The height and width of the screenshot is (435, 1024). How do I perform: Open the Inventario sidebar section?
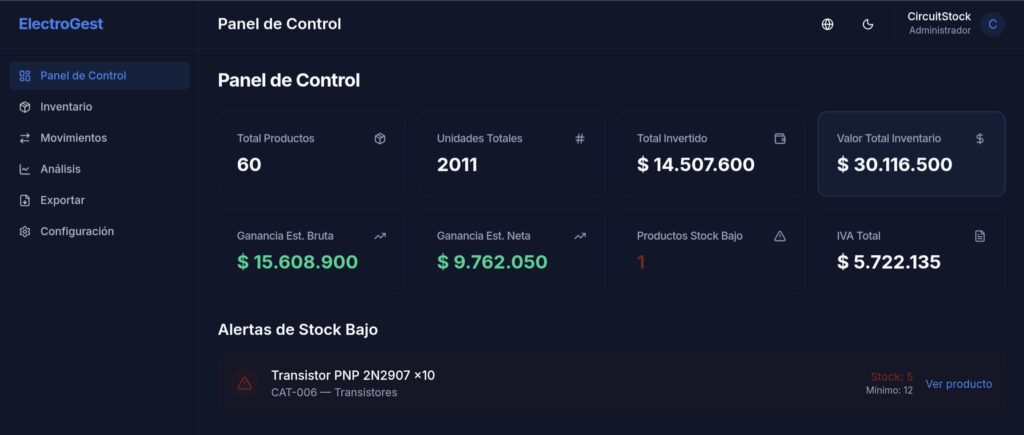[x=66, y=107]
